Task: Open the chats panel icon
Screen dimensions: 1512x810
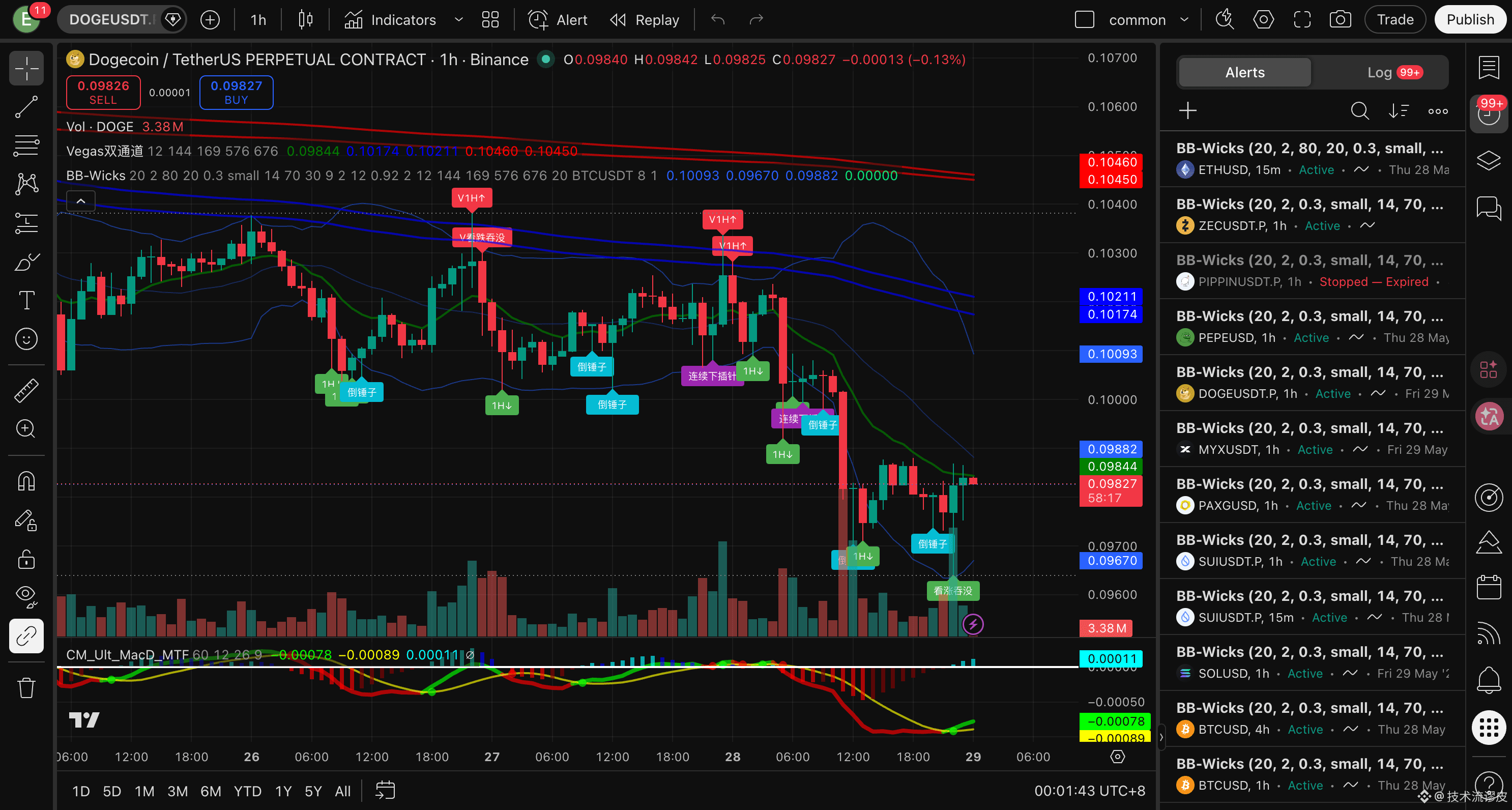Action: click(1489, 208)
